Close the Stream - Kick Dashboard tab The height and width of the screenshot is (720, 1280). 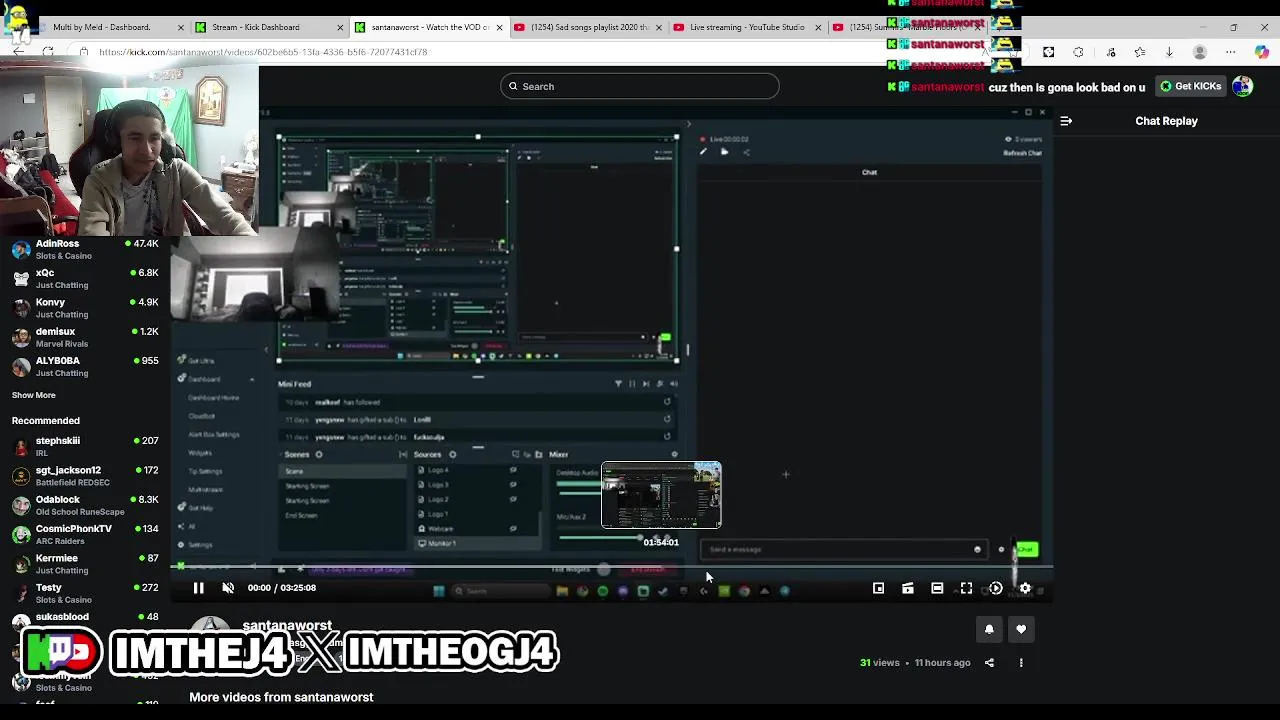341,27
